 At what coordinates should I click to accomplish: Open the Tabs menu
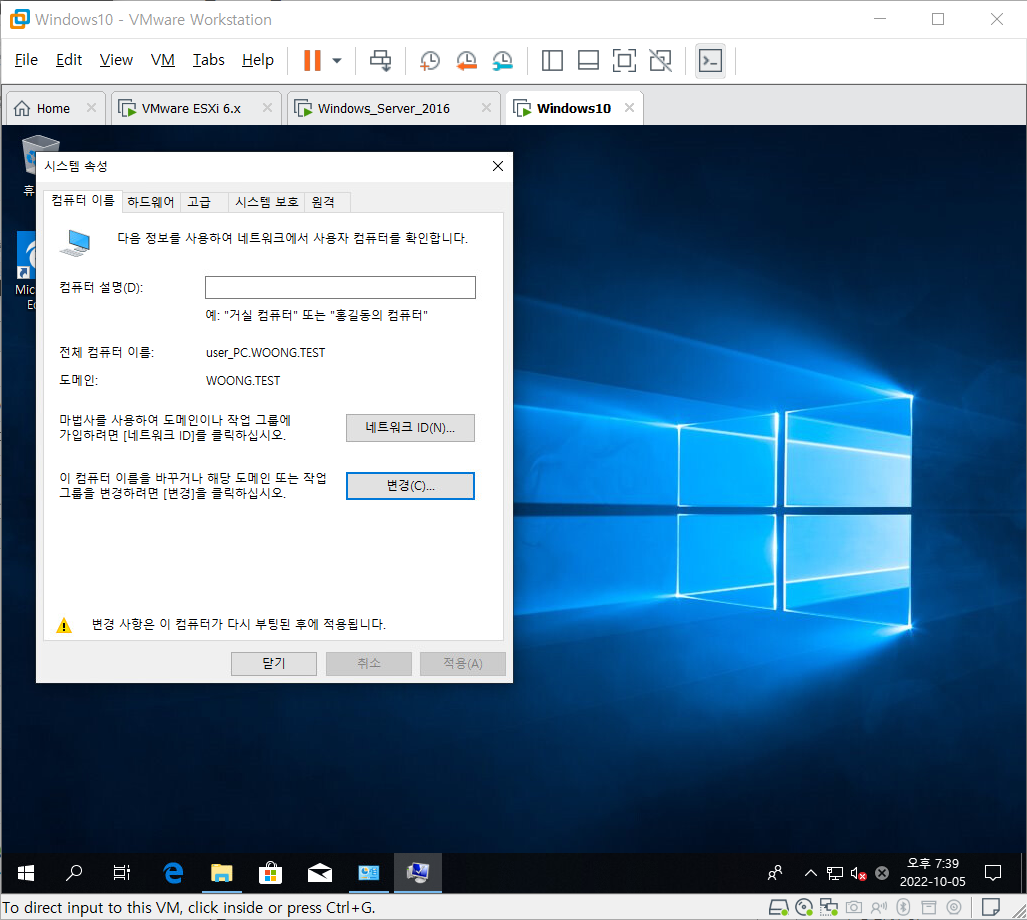coord(208,60)
